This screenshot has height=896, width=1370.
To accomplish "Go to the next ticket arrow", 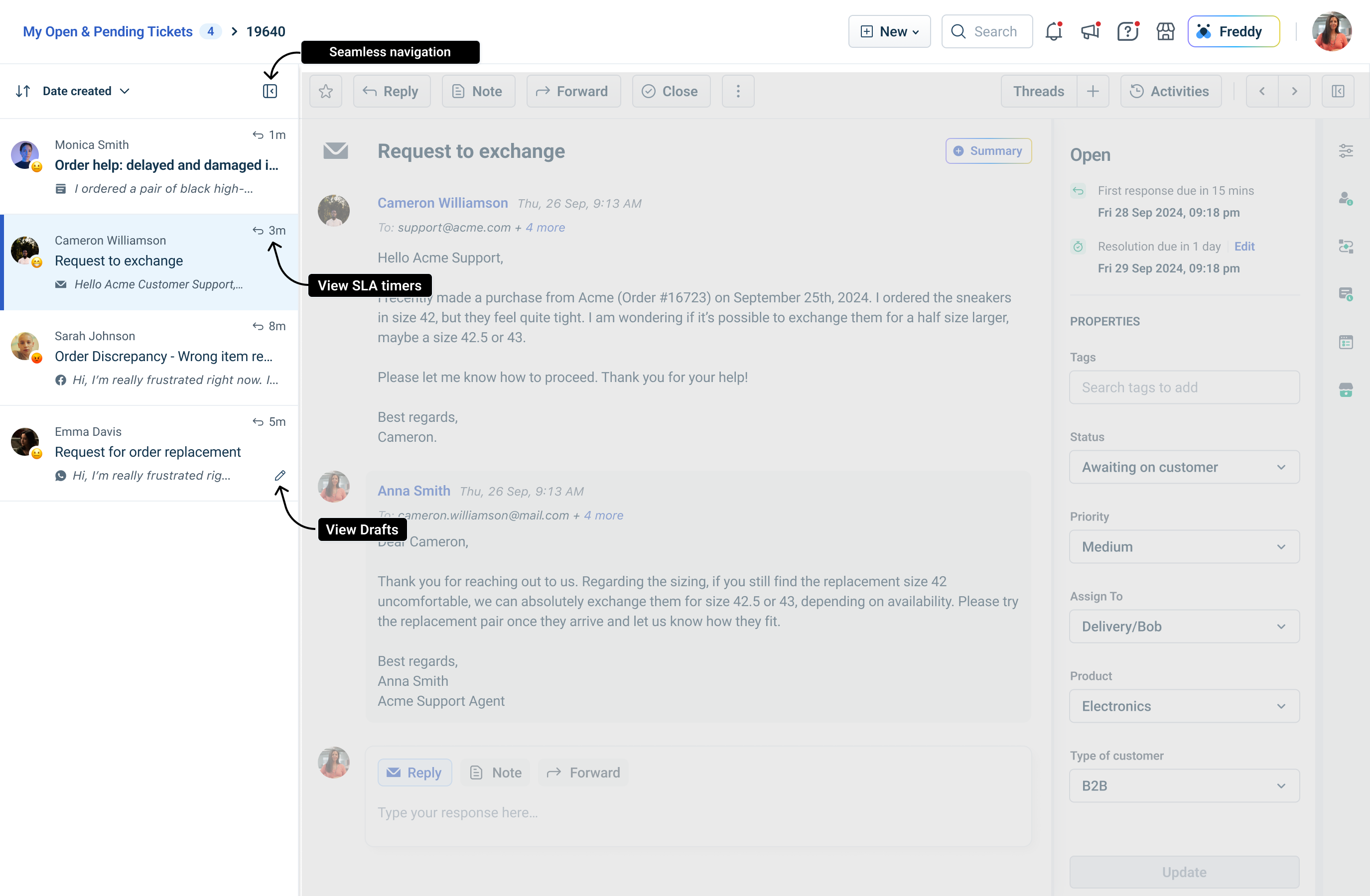I will click(x=1294, y=91).
